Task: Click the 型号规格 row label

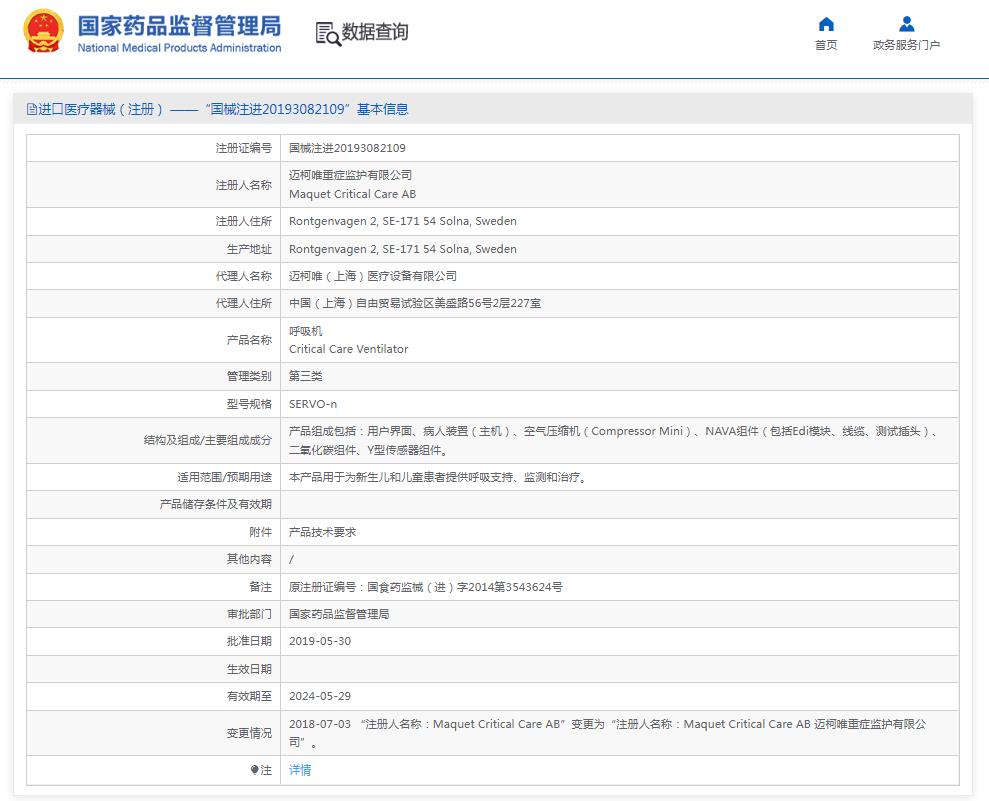Action: tap(249, 404)
